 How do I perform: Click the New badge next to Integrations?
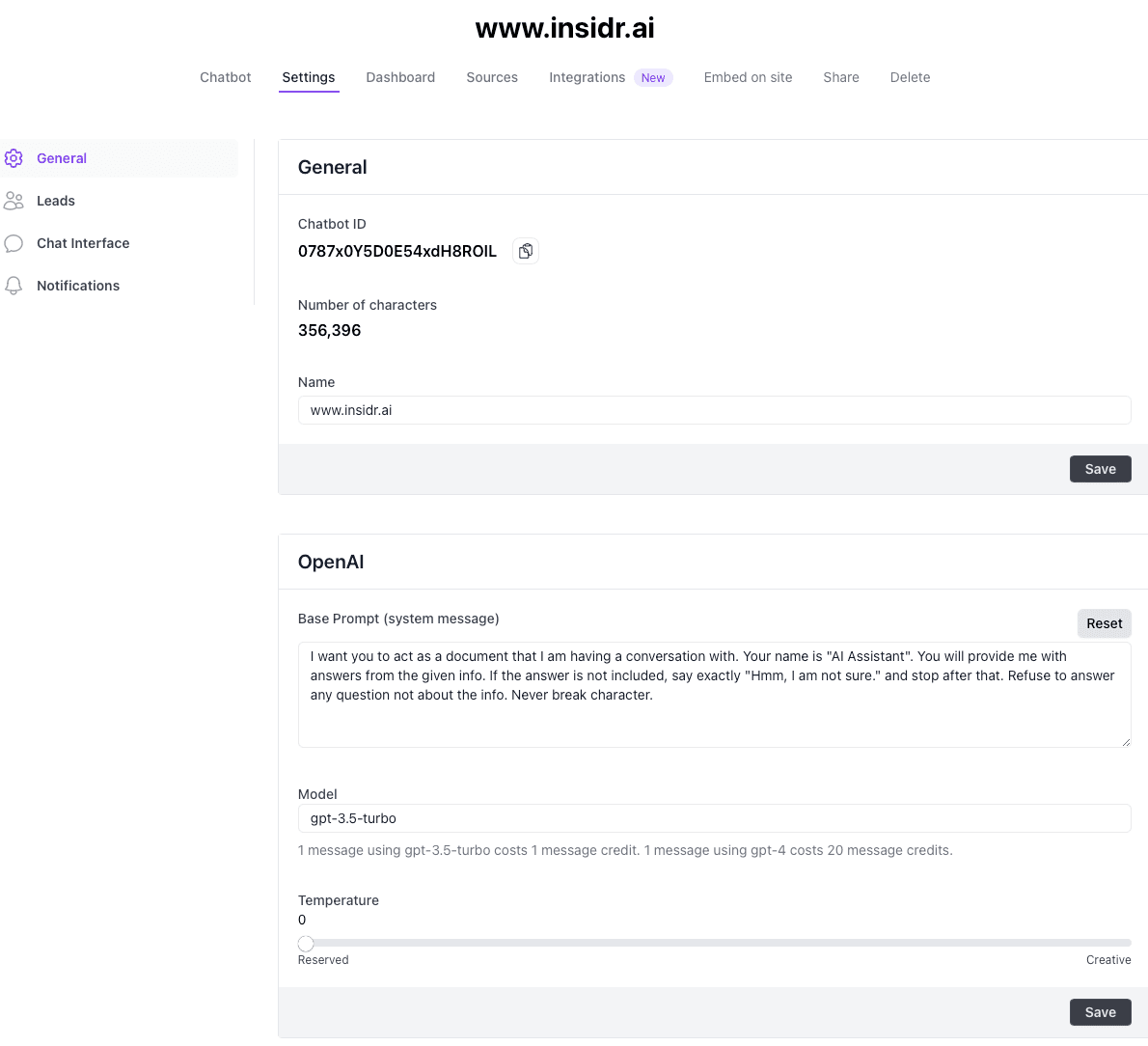(x=653, y=77)
